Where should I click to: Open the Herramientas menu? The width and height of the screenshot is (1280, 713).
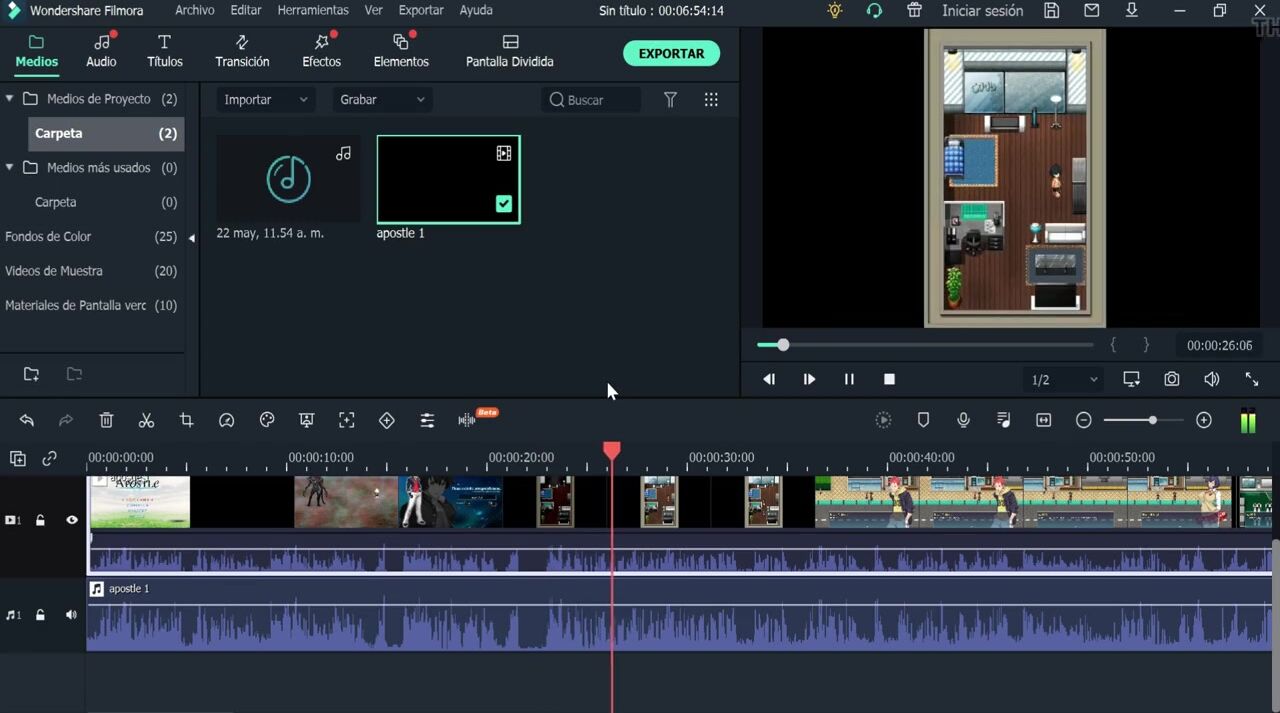pos(313,10)
